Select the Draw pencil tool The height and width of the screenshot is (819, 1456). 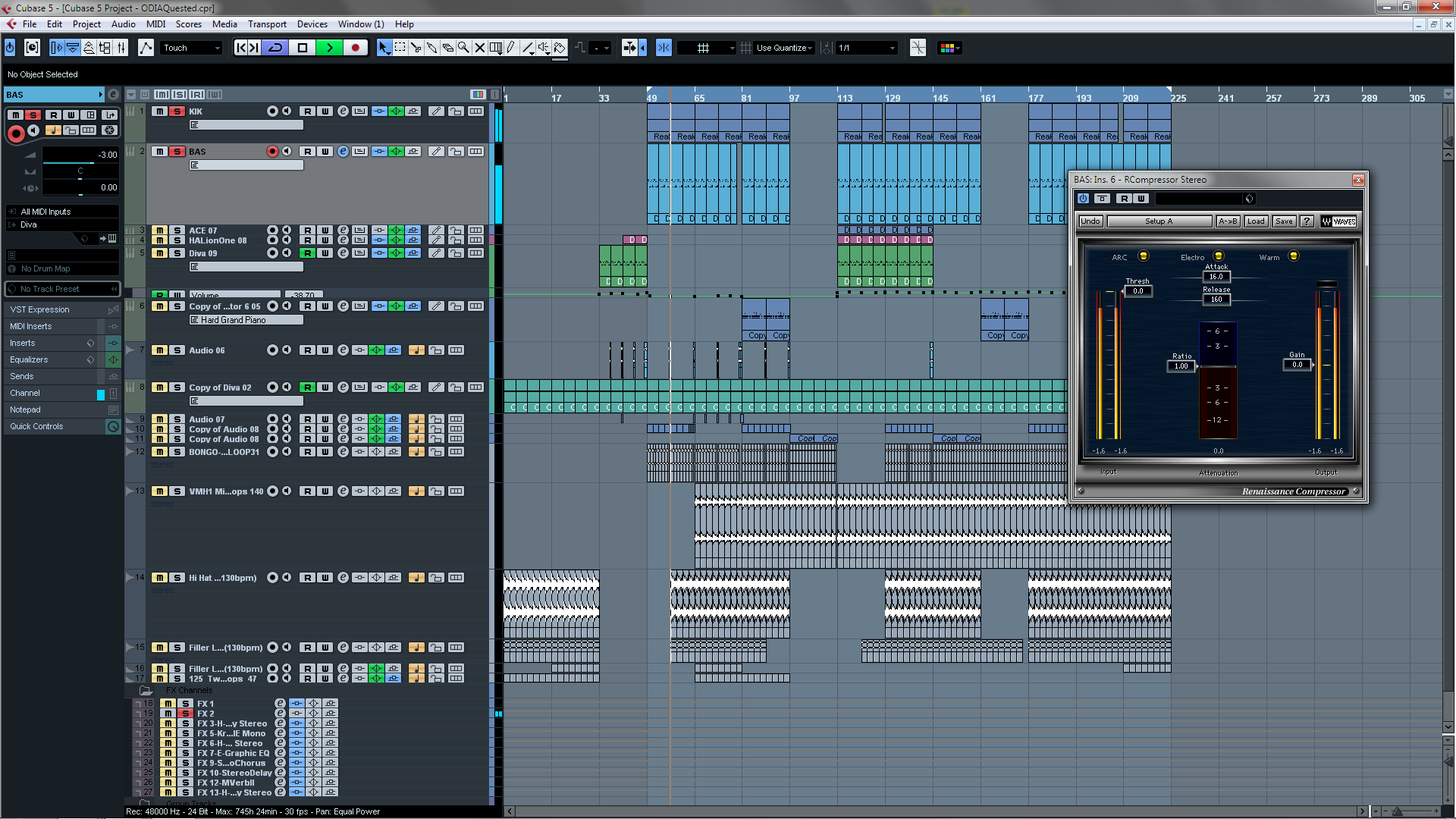click(x=511, y=48)
